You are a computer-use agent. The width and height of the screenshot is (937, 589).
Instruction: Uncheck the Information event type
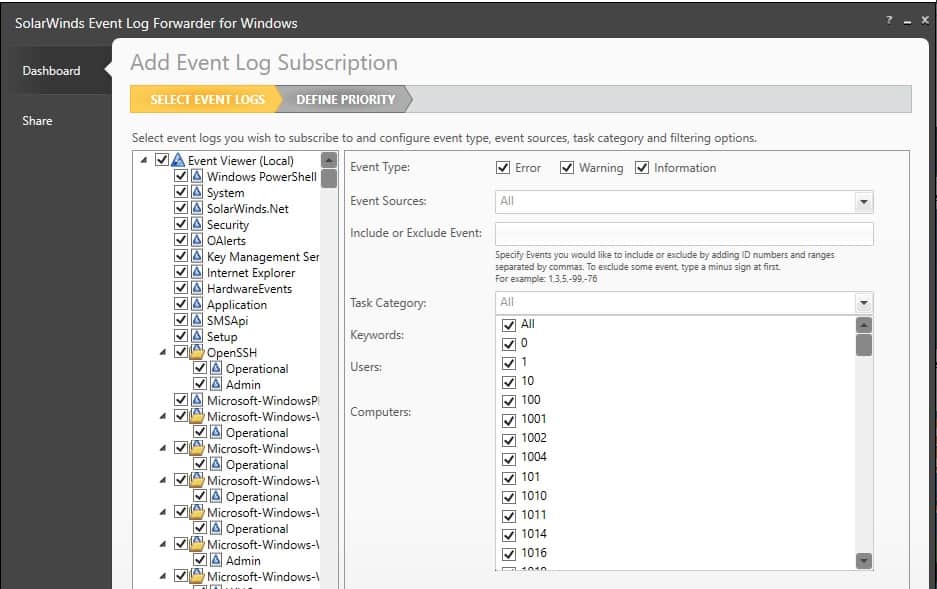click(642, 168)
